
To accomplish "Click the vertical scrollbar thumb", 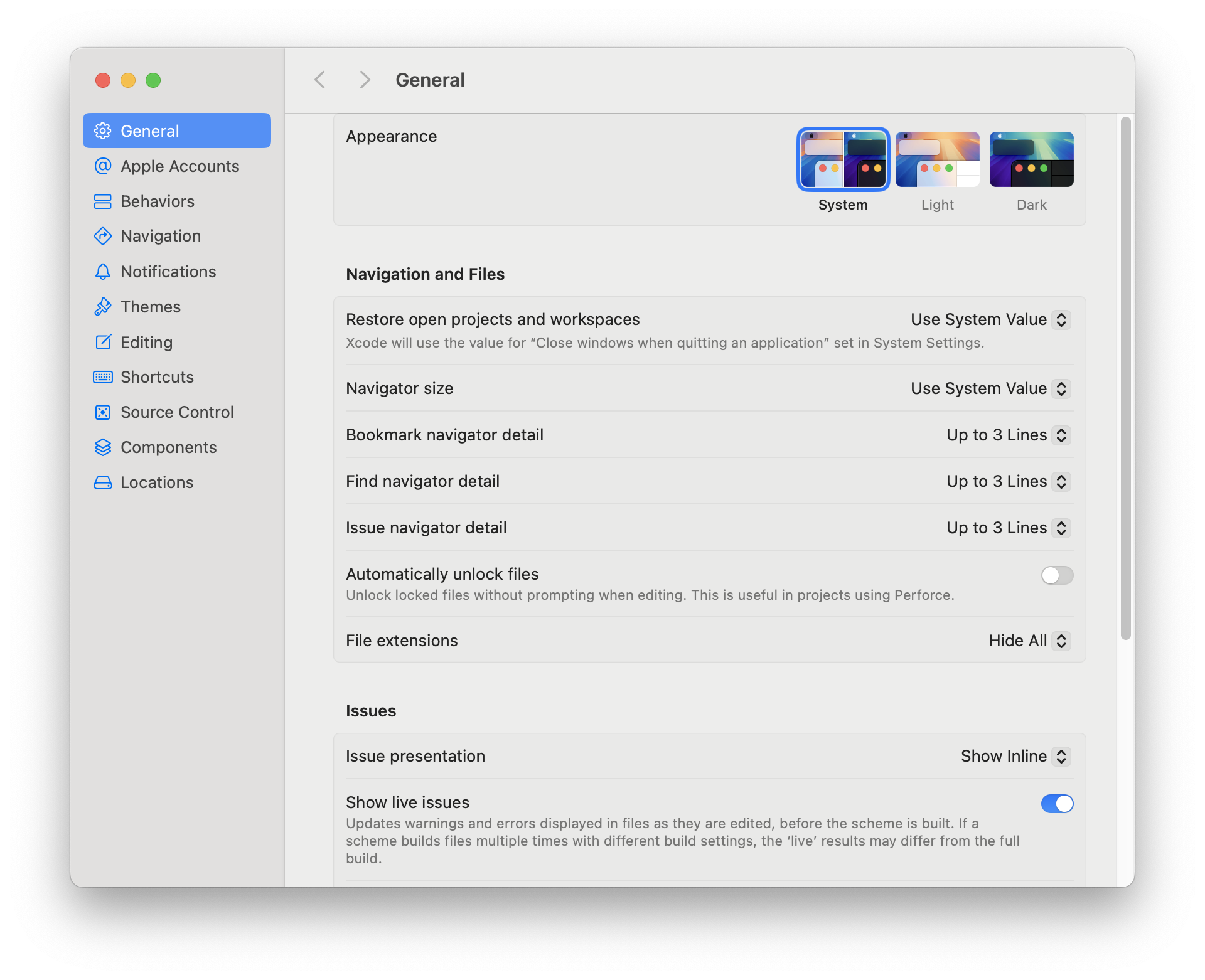I will (1125, 376).
